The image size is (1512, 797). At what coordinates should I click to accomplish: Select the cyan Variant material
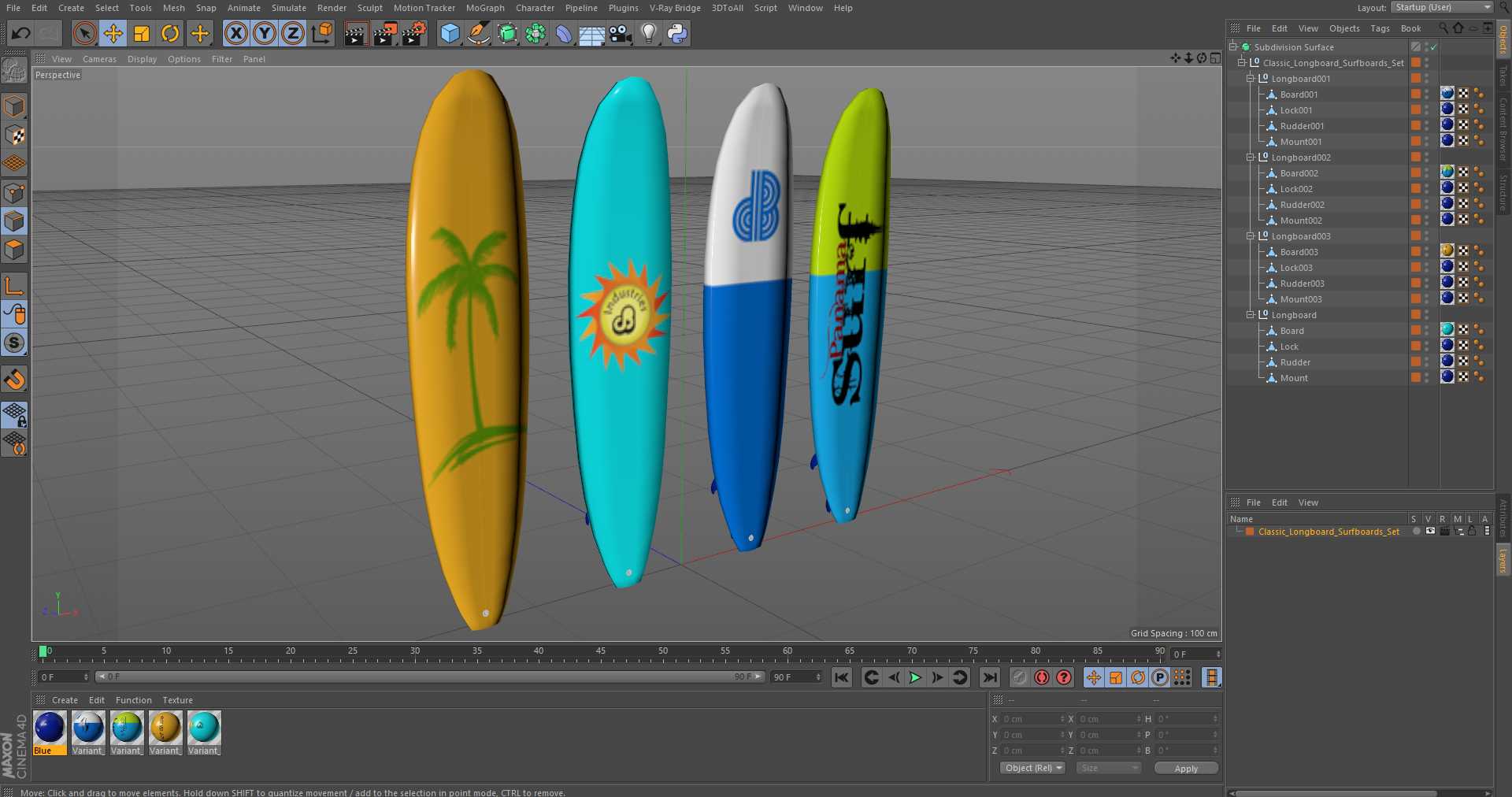203,732
